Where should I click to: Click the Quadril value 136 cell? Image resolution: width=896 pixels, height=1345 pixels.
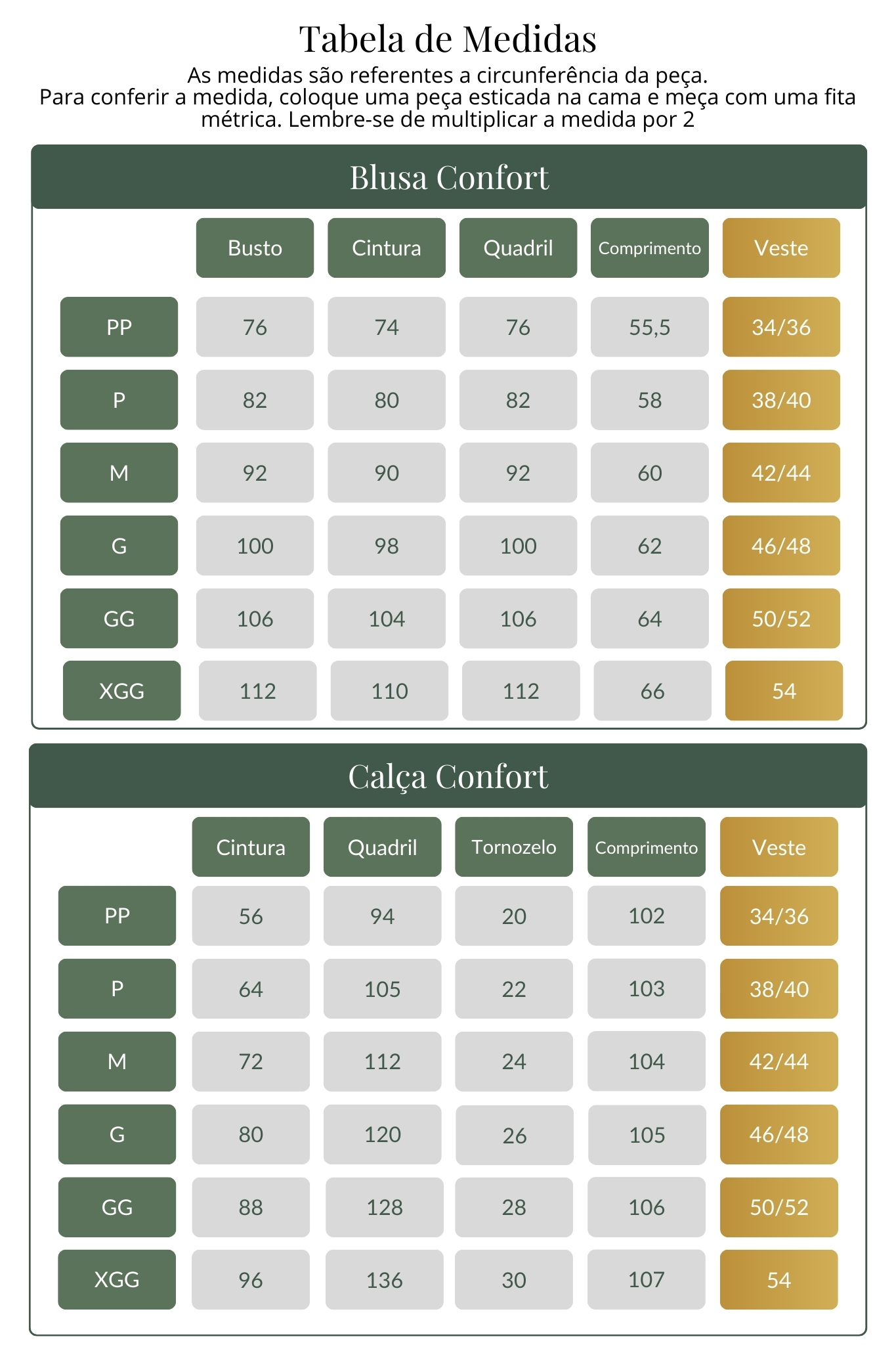[x=384, y=1279]
